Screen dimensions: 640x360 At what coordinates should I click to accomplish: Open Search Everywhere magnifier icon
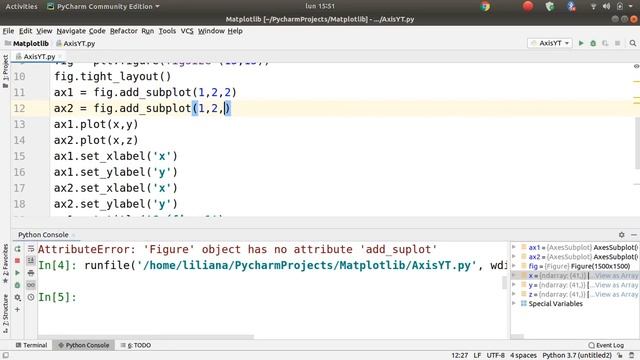point(633,43)
